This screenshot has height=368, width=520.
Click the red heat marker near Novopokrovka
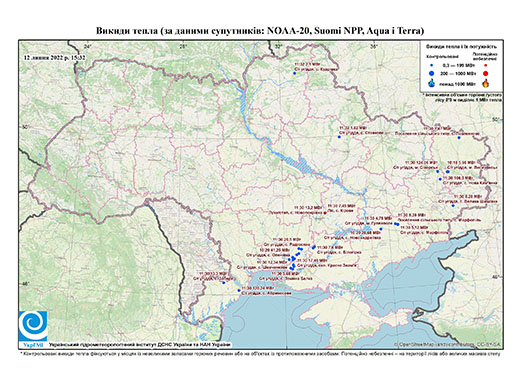point(325,213)
